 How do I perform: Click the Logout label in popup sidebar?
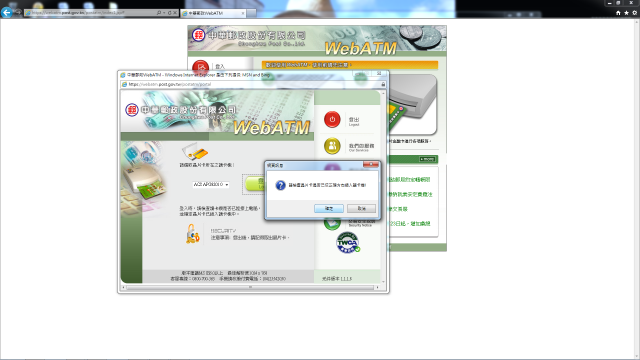[354, 121]
